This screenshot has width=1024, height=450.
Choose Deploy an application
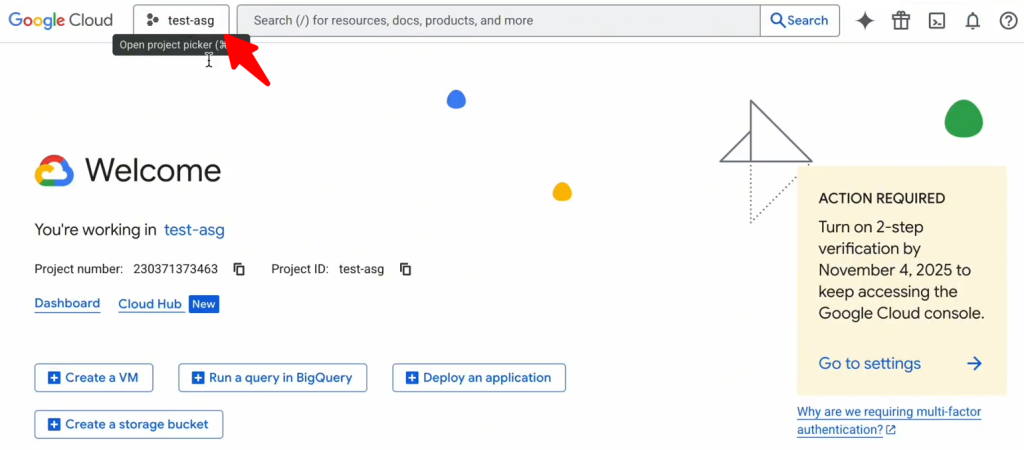479,378
